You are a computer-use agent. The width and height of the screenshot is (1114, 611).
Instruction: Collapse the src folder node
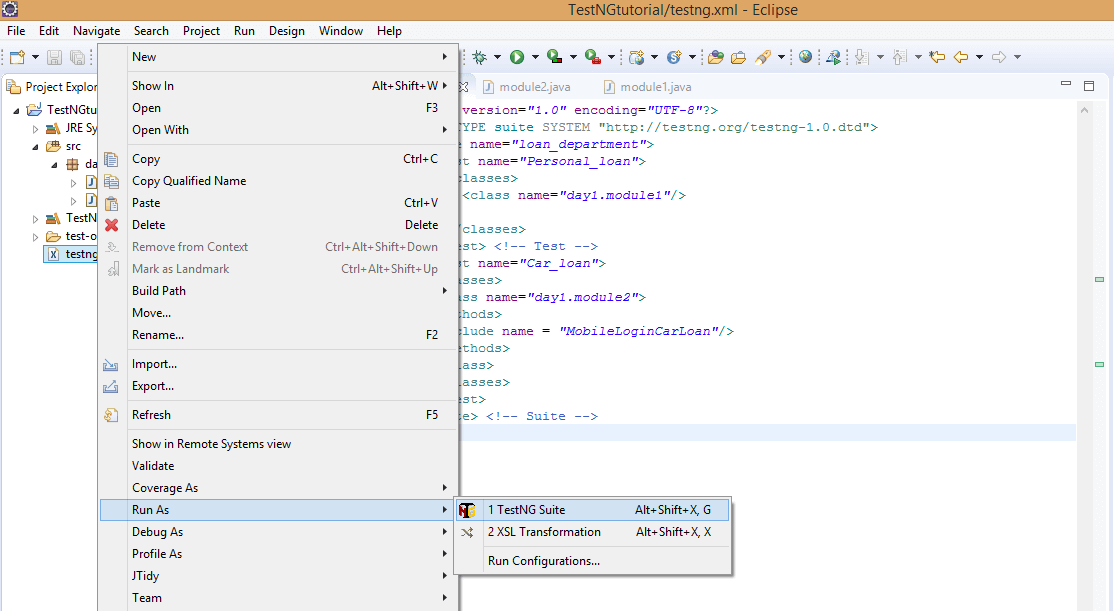pos(35,146)
